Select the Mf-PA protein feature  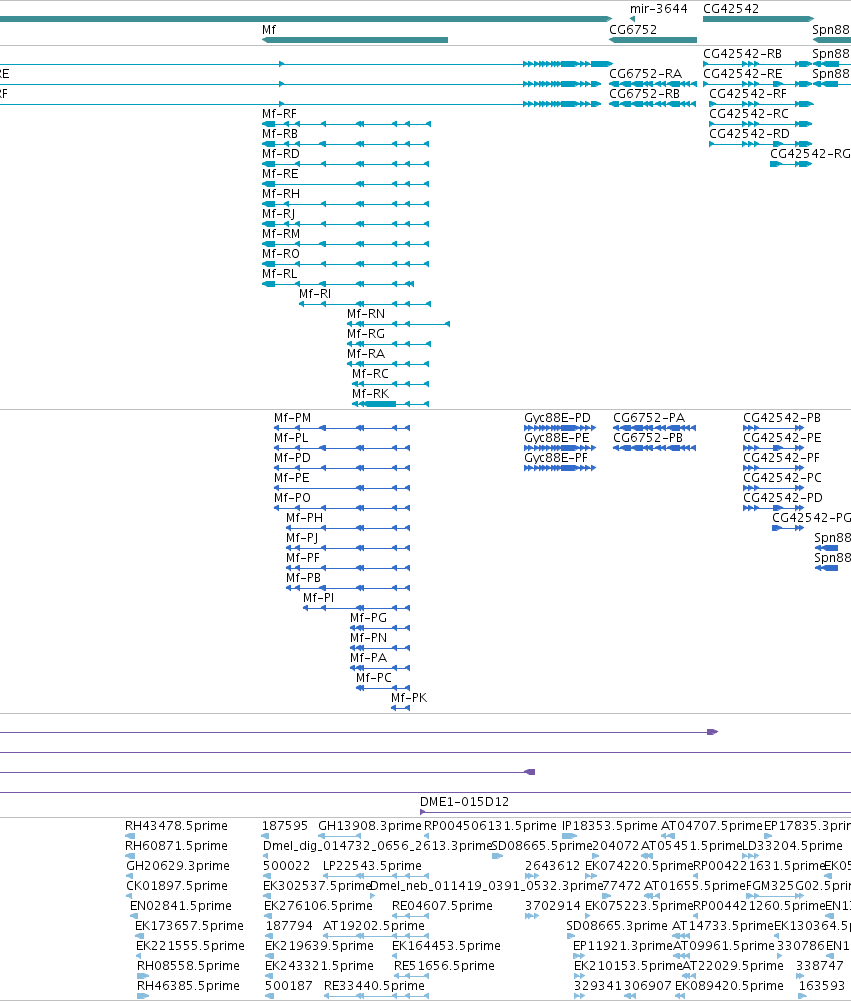coord(380,668)
